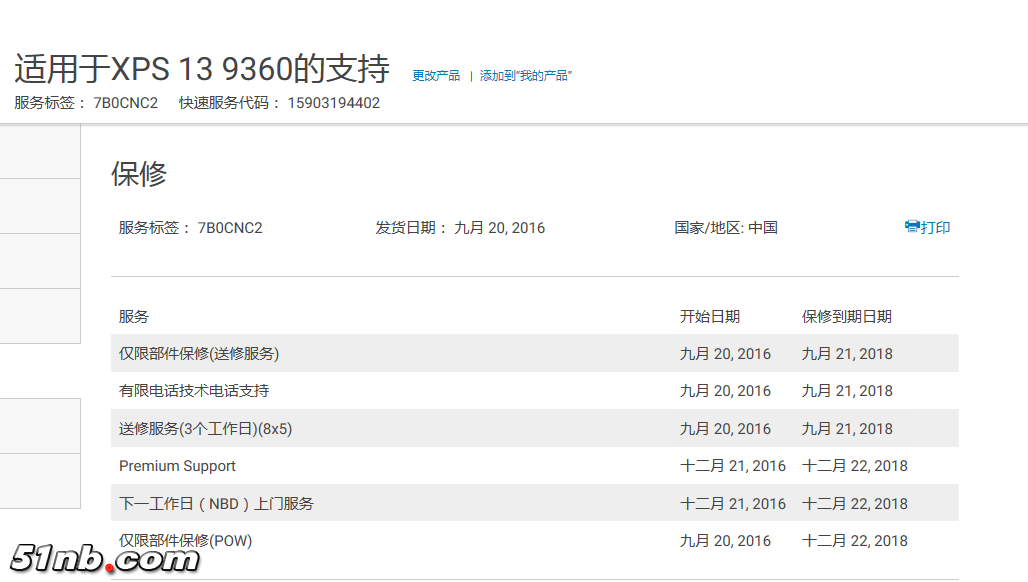The image size is (1028, 582).
Task: Select the 有限电话技术电话支持 service row
Action: [194, 391]
